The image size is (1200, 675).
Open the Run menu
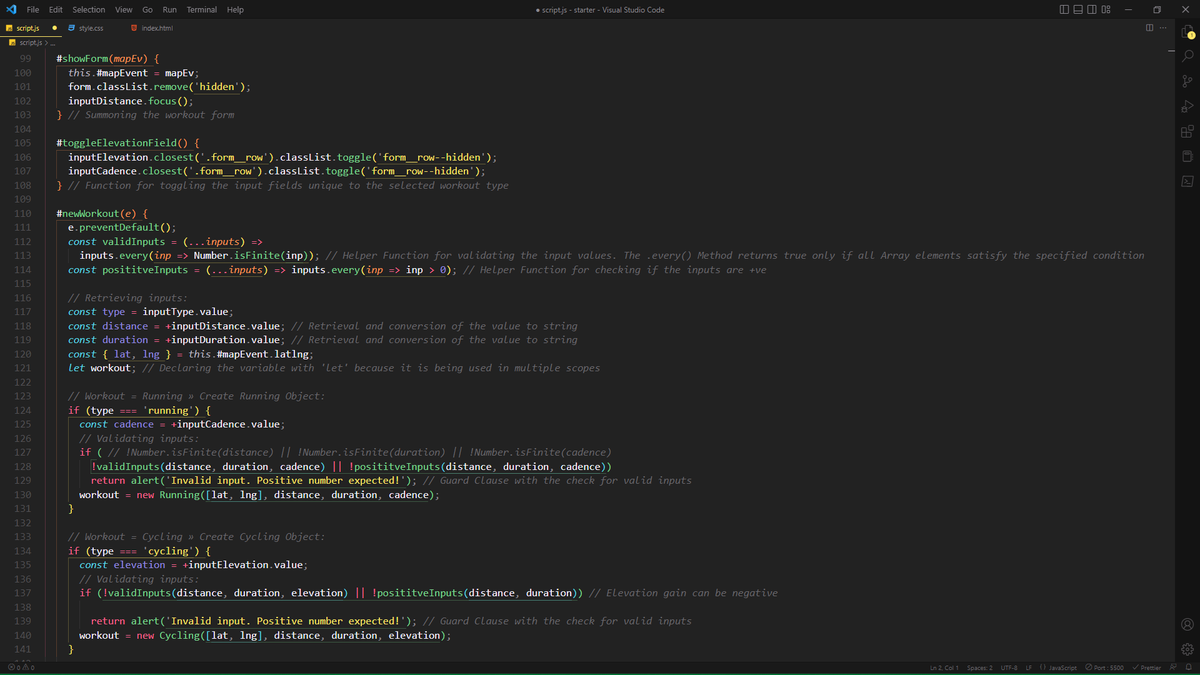(170, 10)
